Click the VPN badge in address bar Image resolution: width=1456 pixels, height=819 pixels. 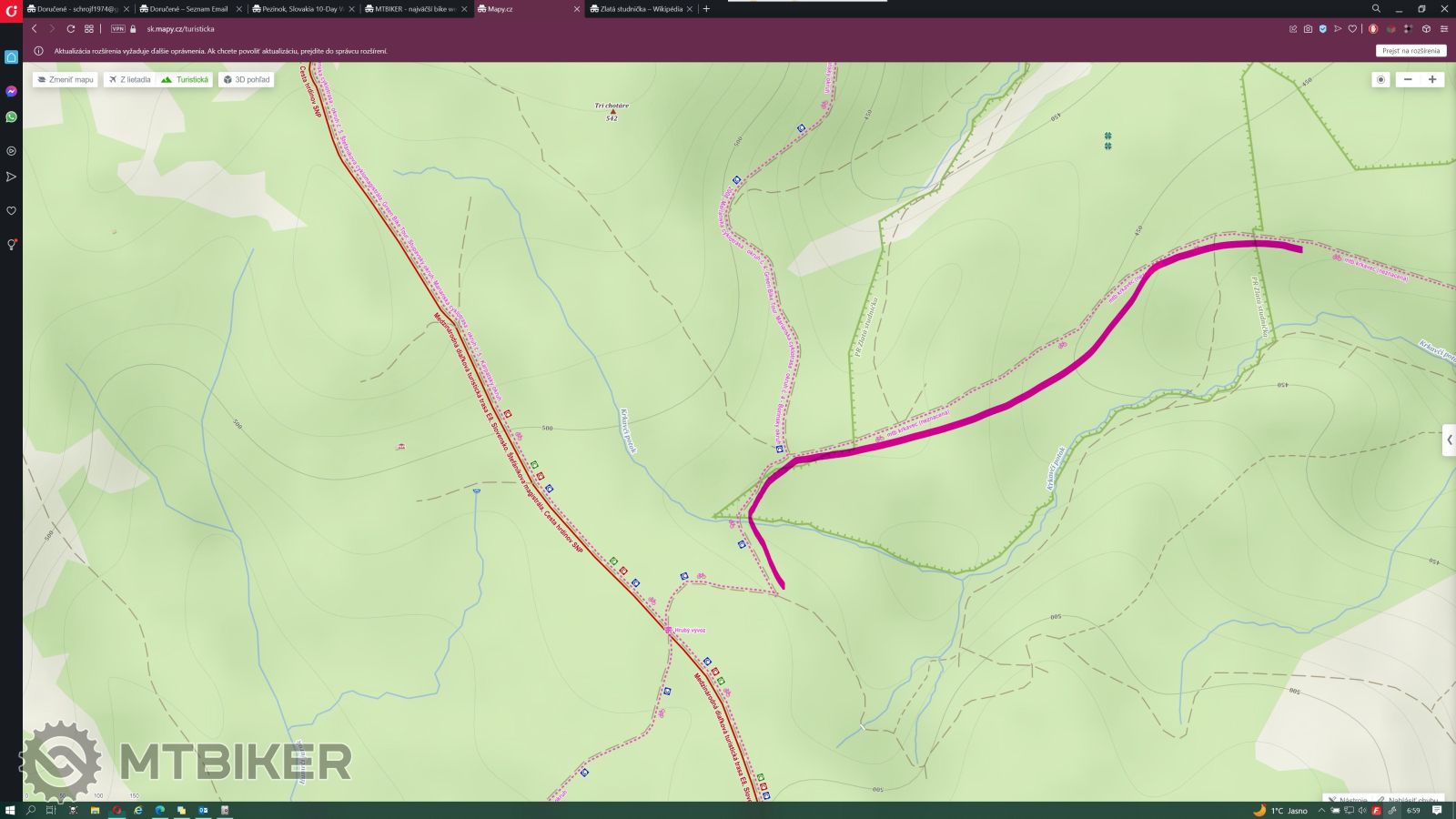click(117, 29)
